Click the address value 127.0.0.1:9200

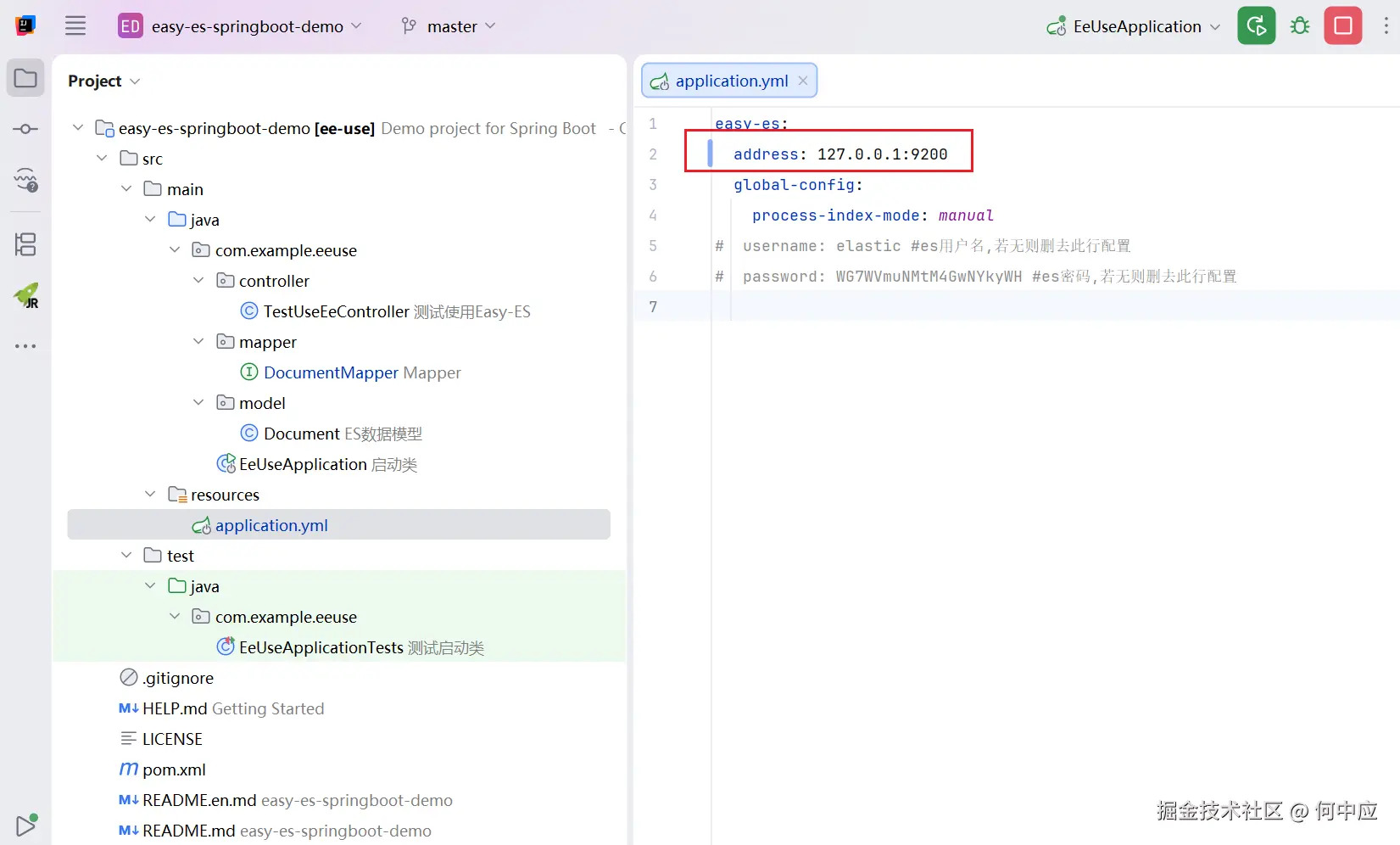[x=882, y=154]
